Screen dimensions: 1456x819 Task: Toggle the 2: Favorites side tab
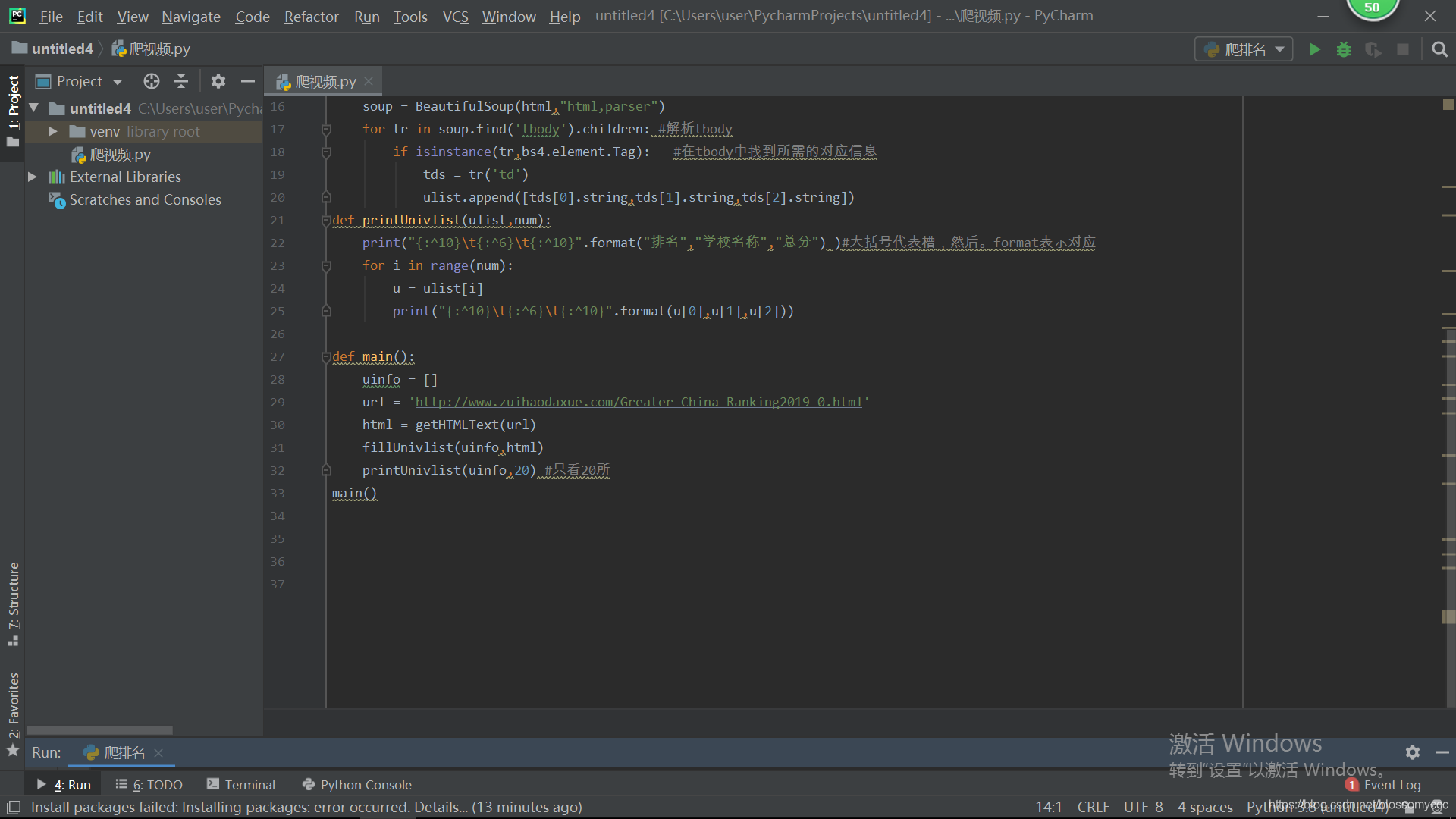tap(13, 713)
